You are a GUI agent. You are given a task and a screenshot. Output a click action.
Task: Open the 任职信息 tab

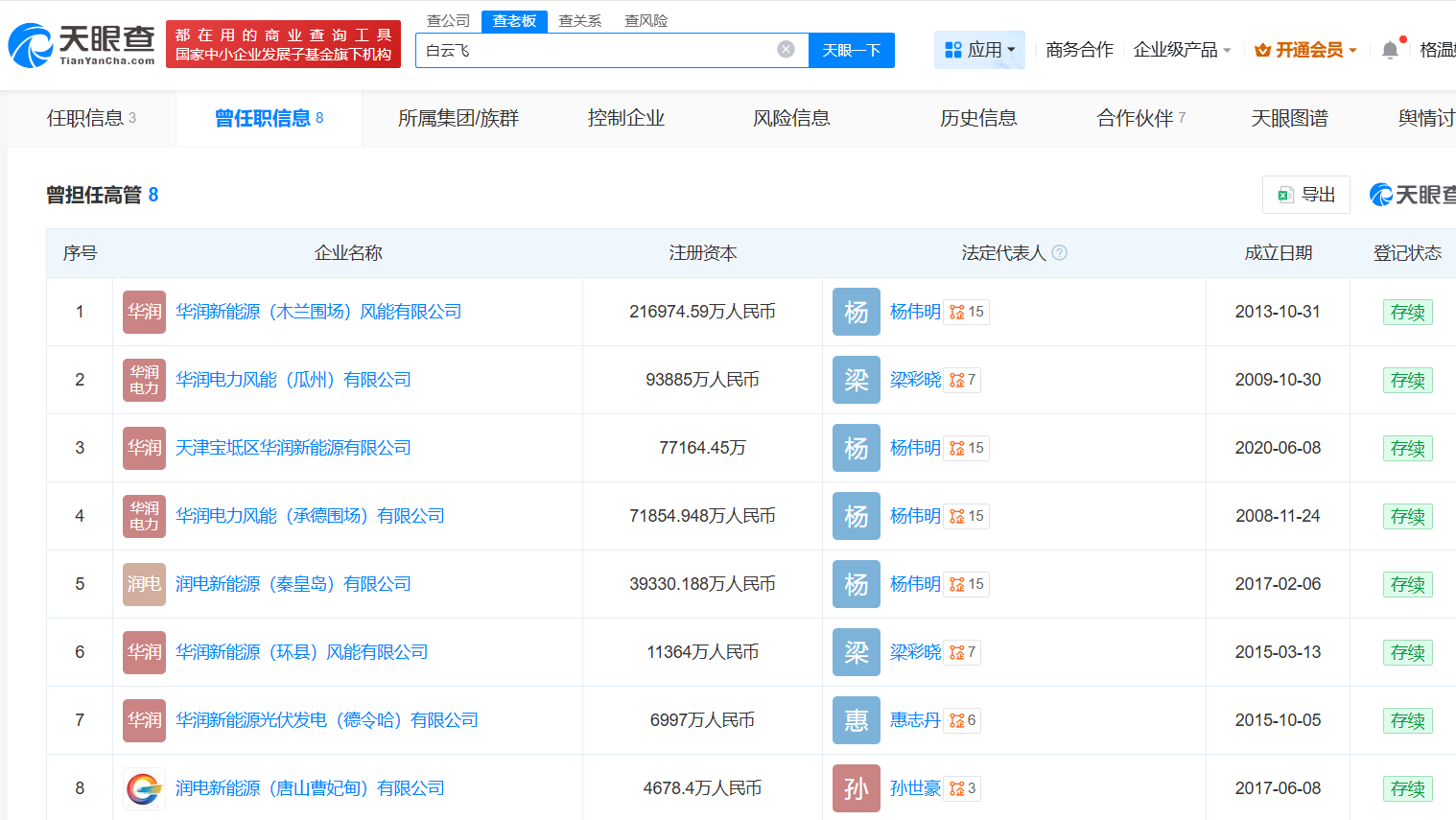click(x=91, y=118)
